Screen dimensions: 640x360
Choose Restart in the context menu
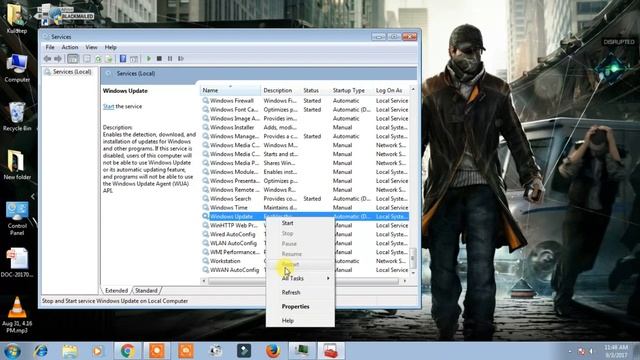300,264
